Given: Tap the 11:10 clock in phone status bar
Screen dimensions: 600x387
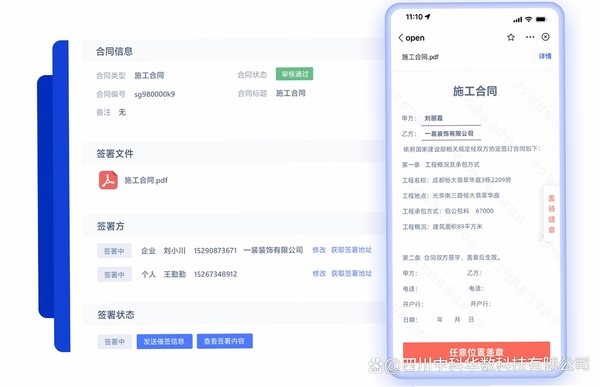Looking at the screenshot, I should [414, 17].
